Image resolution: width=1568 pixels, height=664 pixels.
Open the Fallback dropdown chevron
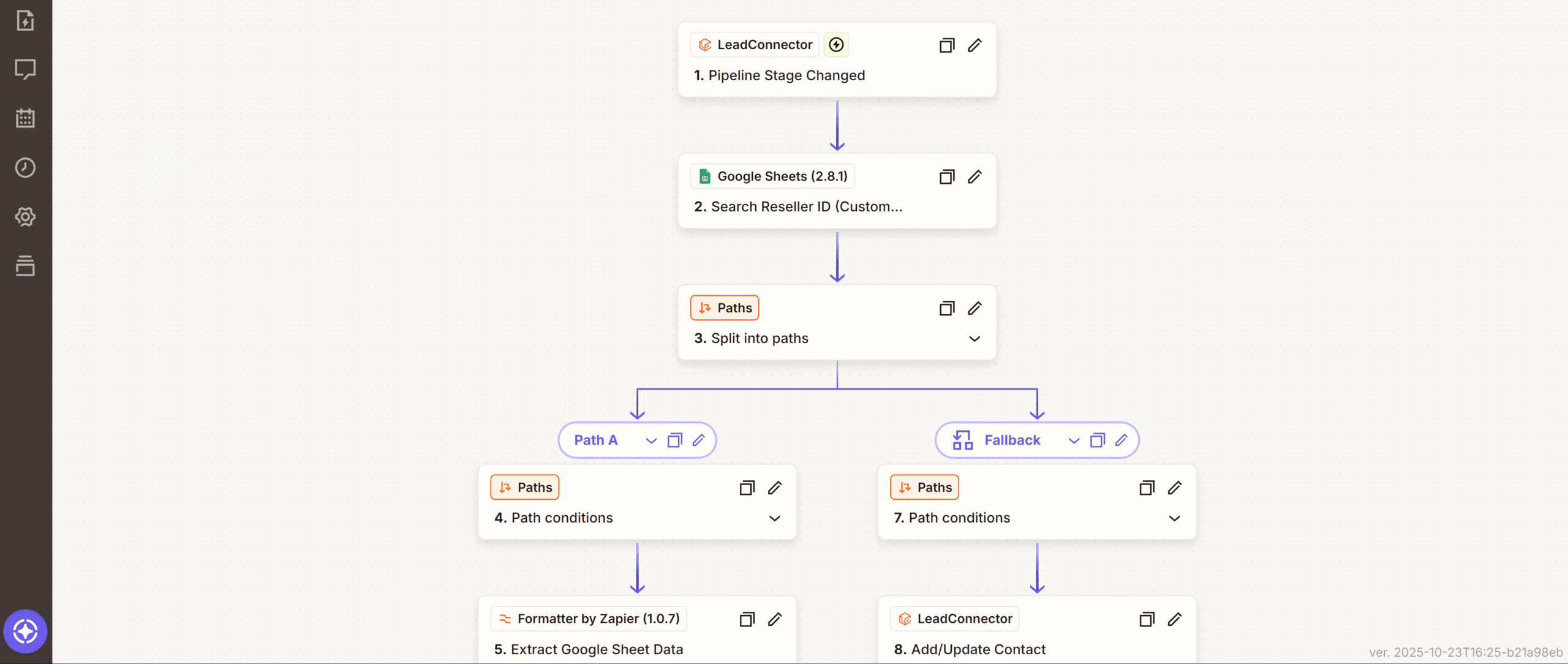(1074, 440)
